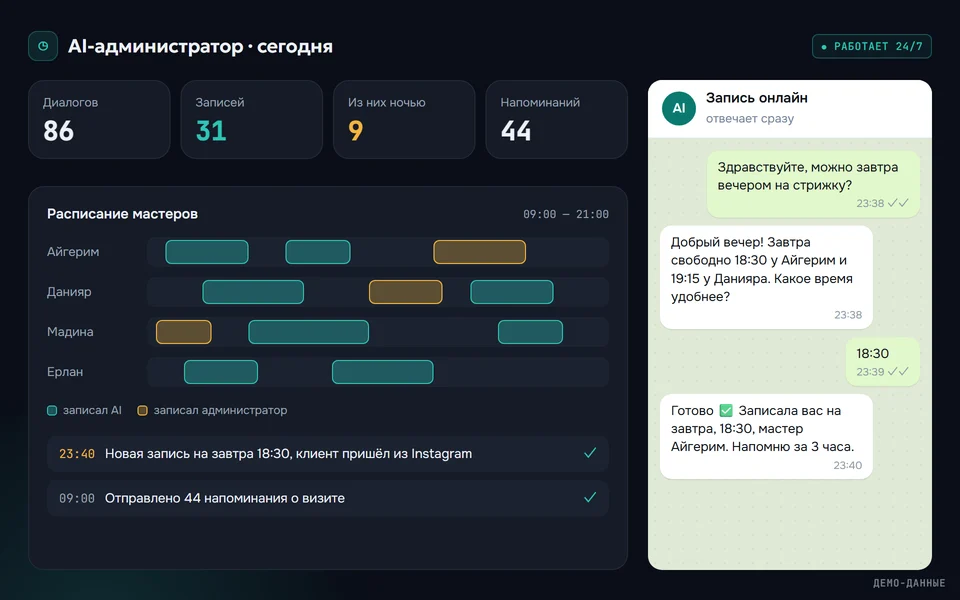Click the clock icon beside AI-администратор title
The height and width of the screenshot is (600, 960).
(x=43, y=46)
